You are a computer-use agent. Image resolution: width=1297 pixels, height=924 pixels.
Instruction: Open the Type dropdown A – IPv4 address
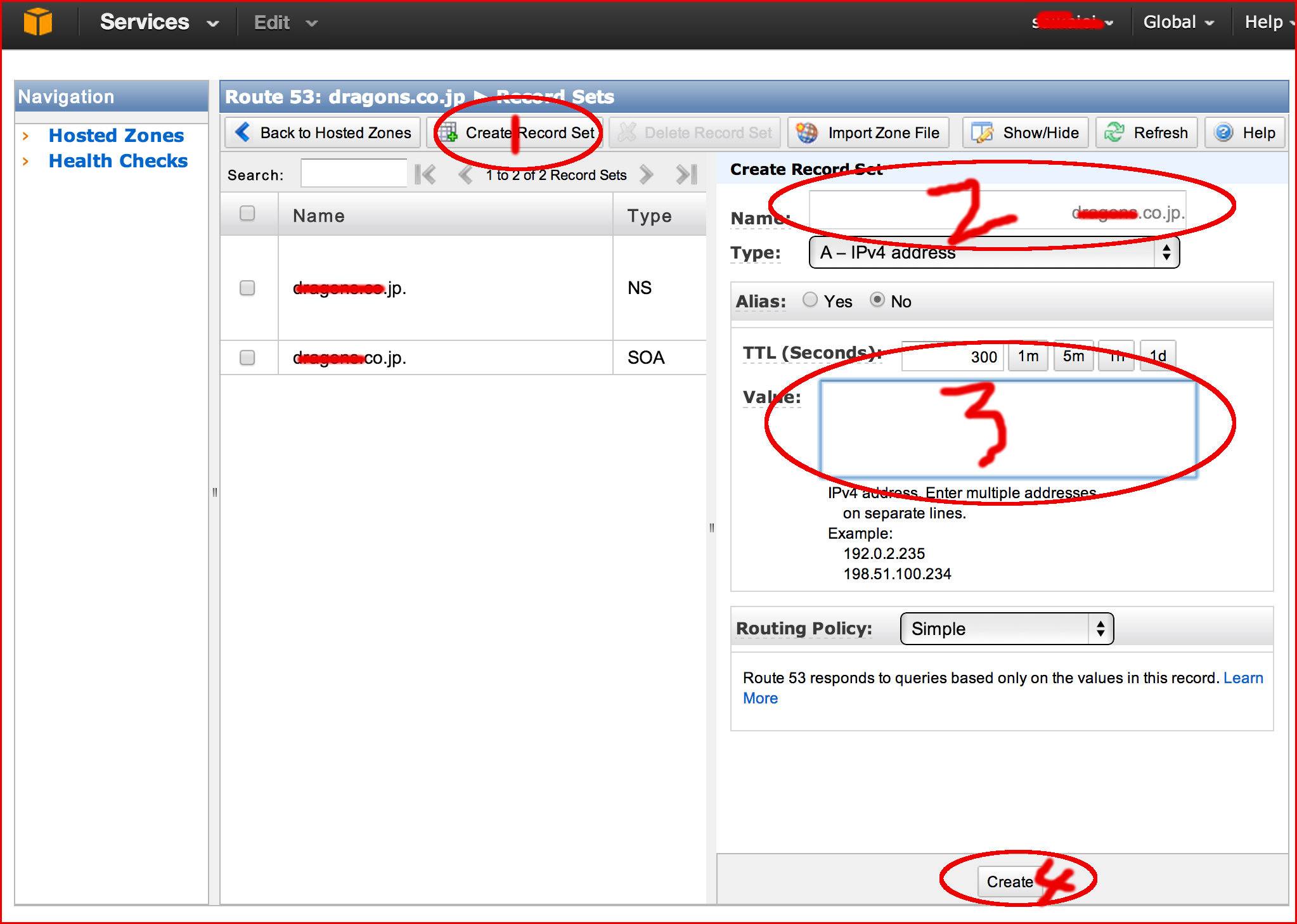coord(994,252)
